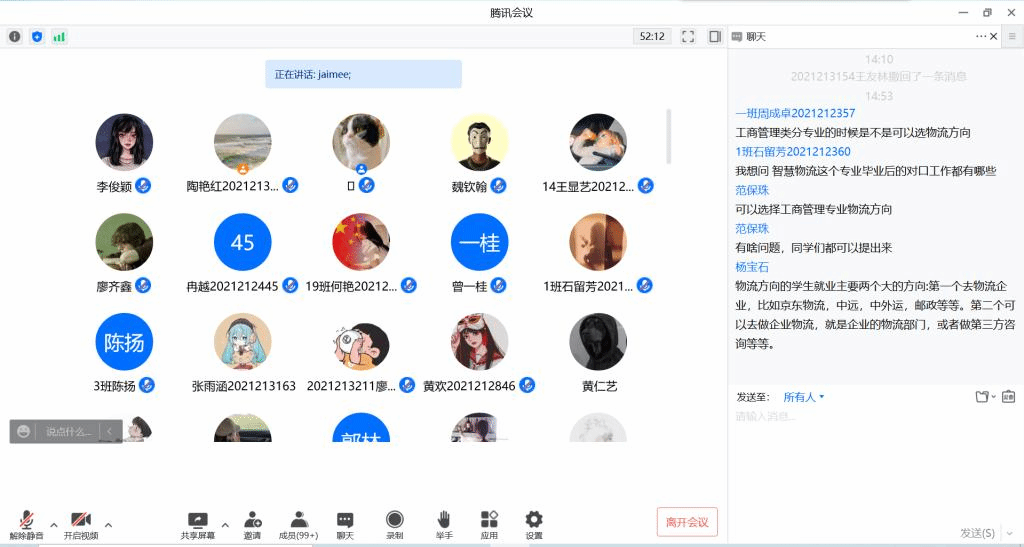The width and height of the screenshot is (1024, 547).
Task: Open the 设置 settings gear
Action: coord(534,520)
